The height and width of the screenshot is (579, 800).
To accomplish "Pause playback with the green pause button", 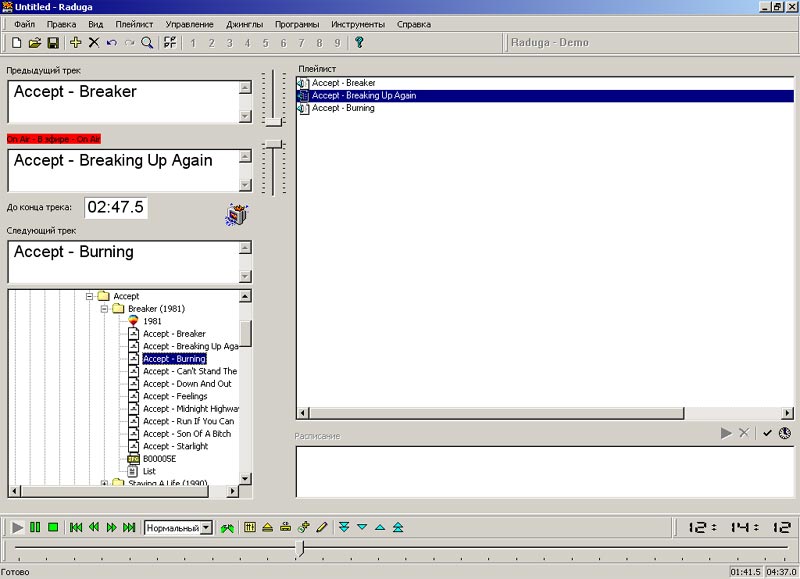I will (x=35, y=527).
